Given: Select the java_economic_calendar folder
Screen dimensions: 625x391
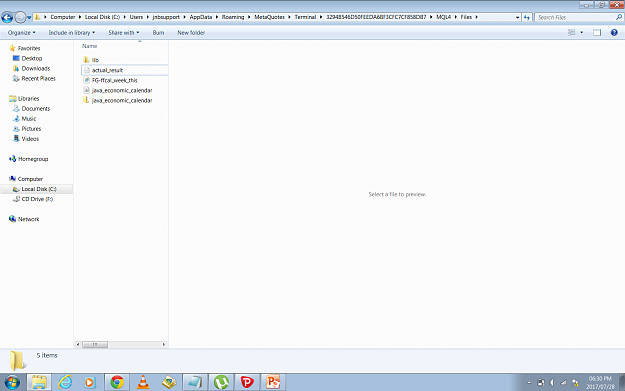Looking at the screenshot, I should click(122, 100).
